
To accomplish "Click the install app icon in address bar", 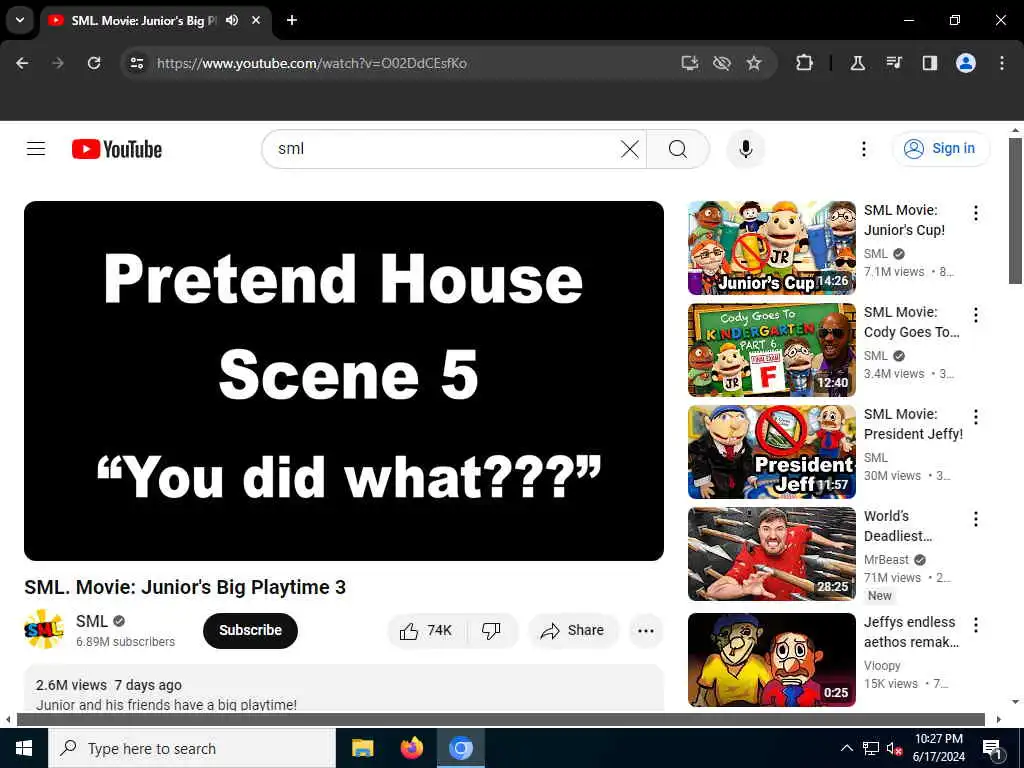I will pyautogui.click(x=690, y=63).
